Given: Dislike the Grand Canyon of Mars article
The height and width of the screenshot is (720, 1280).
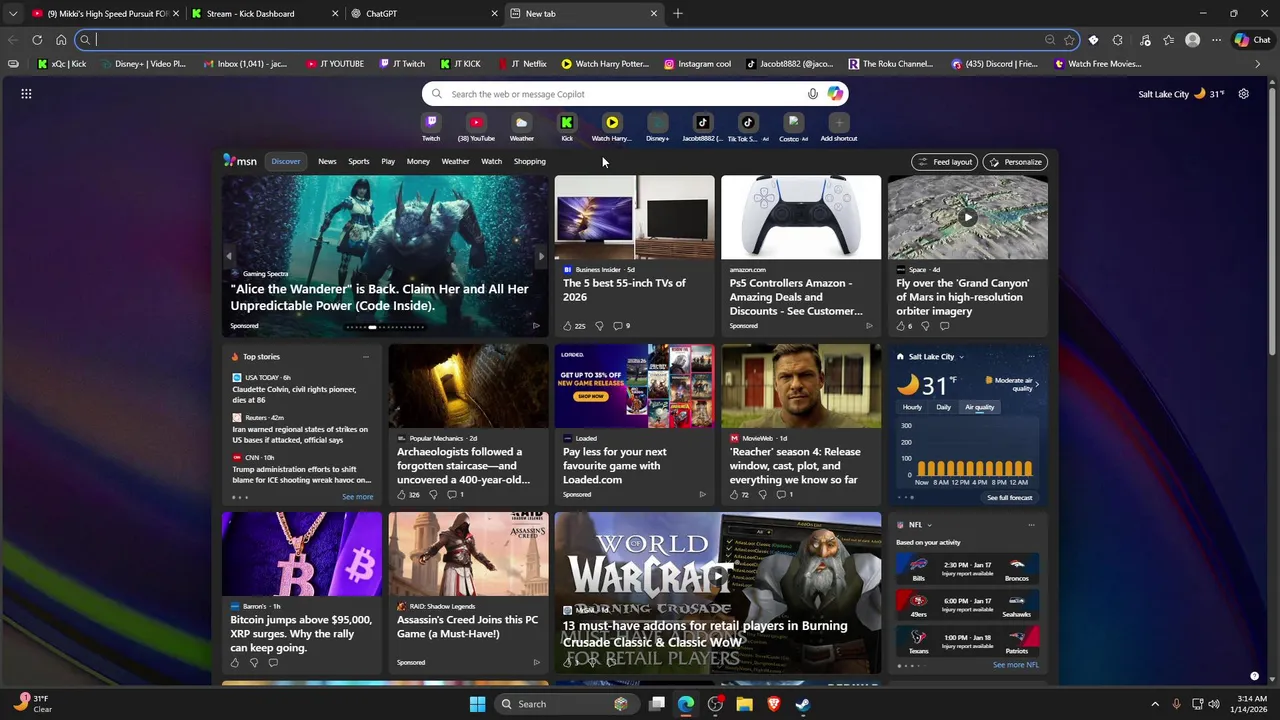Looking at the screenshot, I should point(925,326).
